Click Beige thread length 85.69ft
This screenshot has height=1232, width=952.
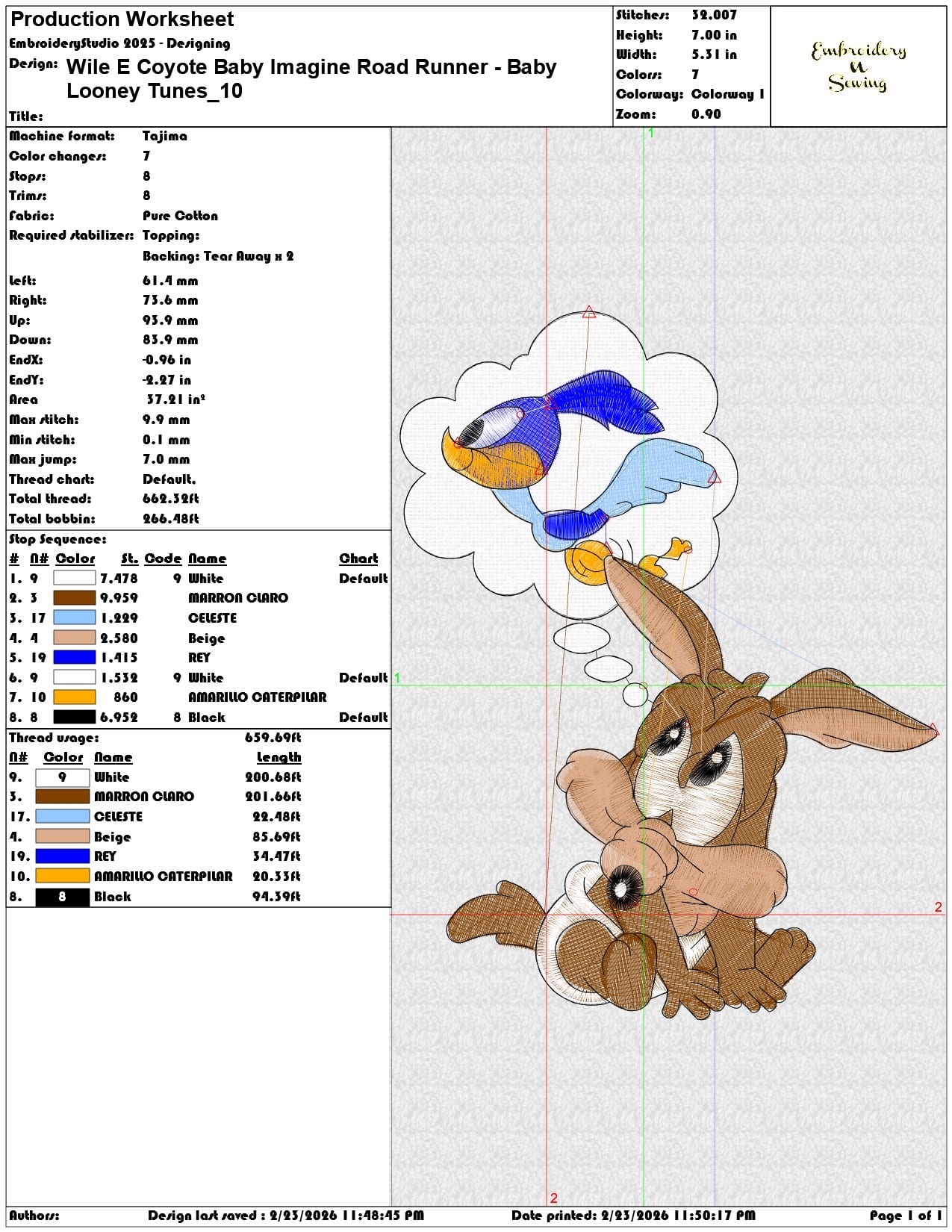click(276, 837)
